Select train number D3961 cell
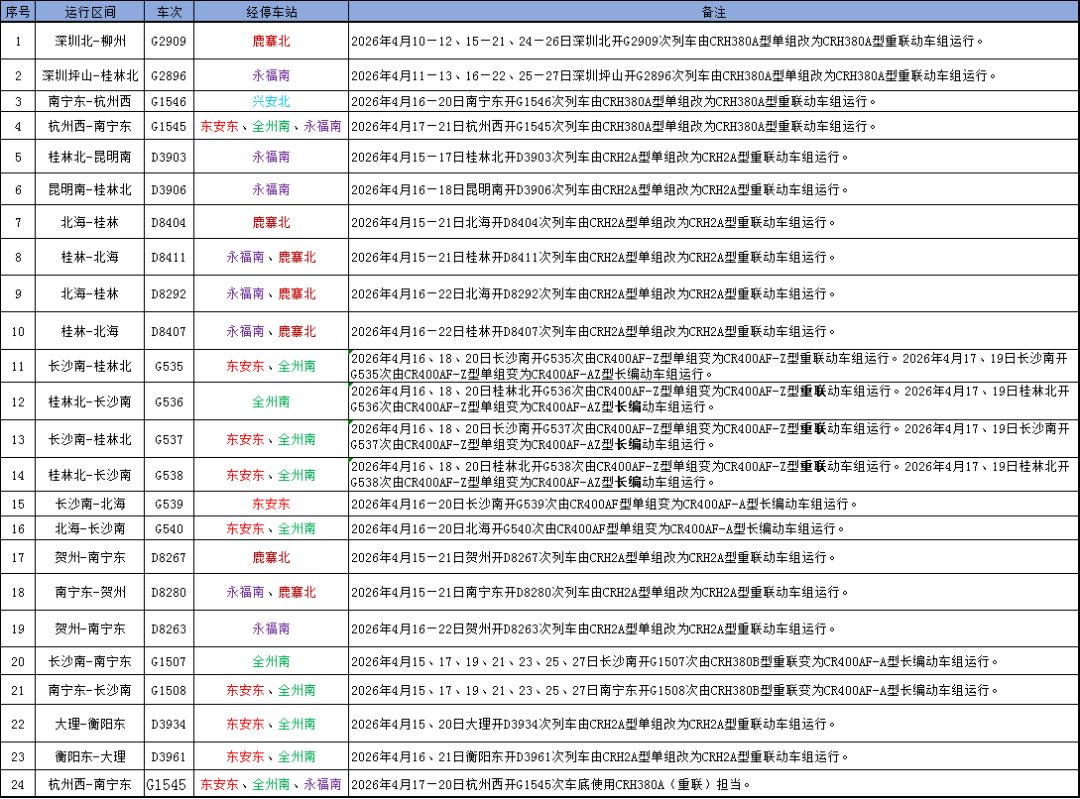1080x799 pixels. [168, 757]
